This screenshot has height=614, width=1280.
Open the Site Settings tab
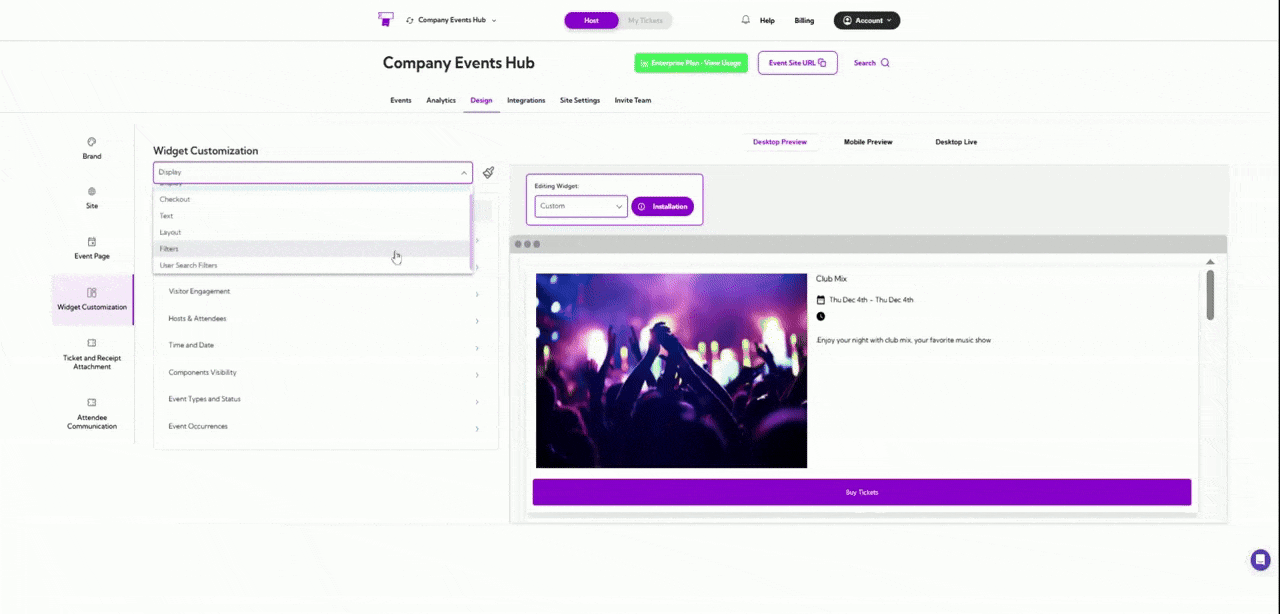[580, 100]
